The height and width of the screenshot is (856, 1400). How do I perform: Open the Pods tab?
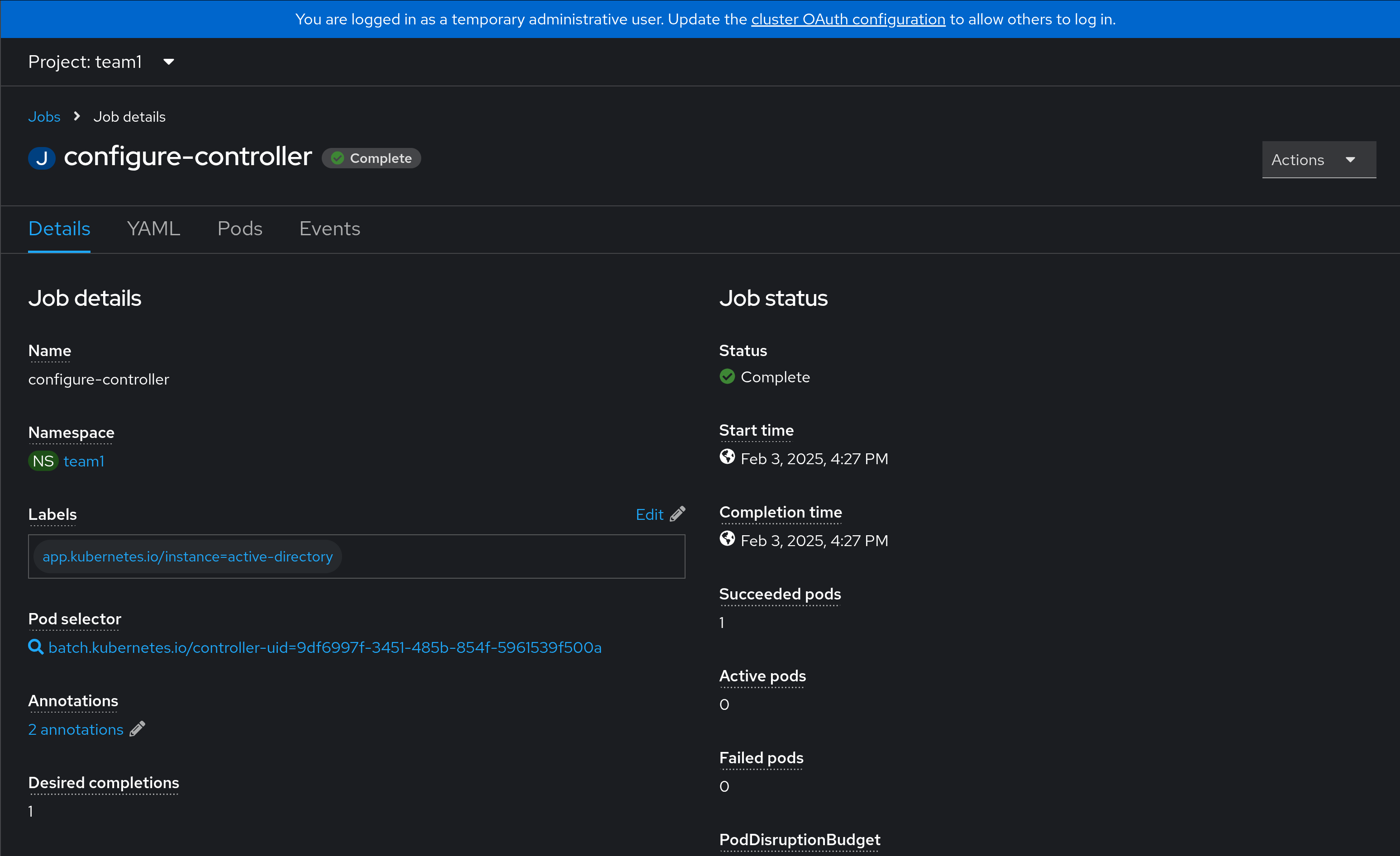point(240,229)
